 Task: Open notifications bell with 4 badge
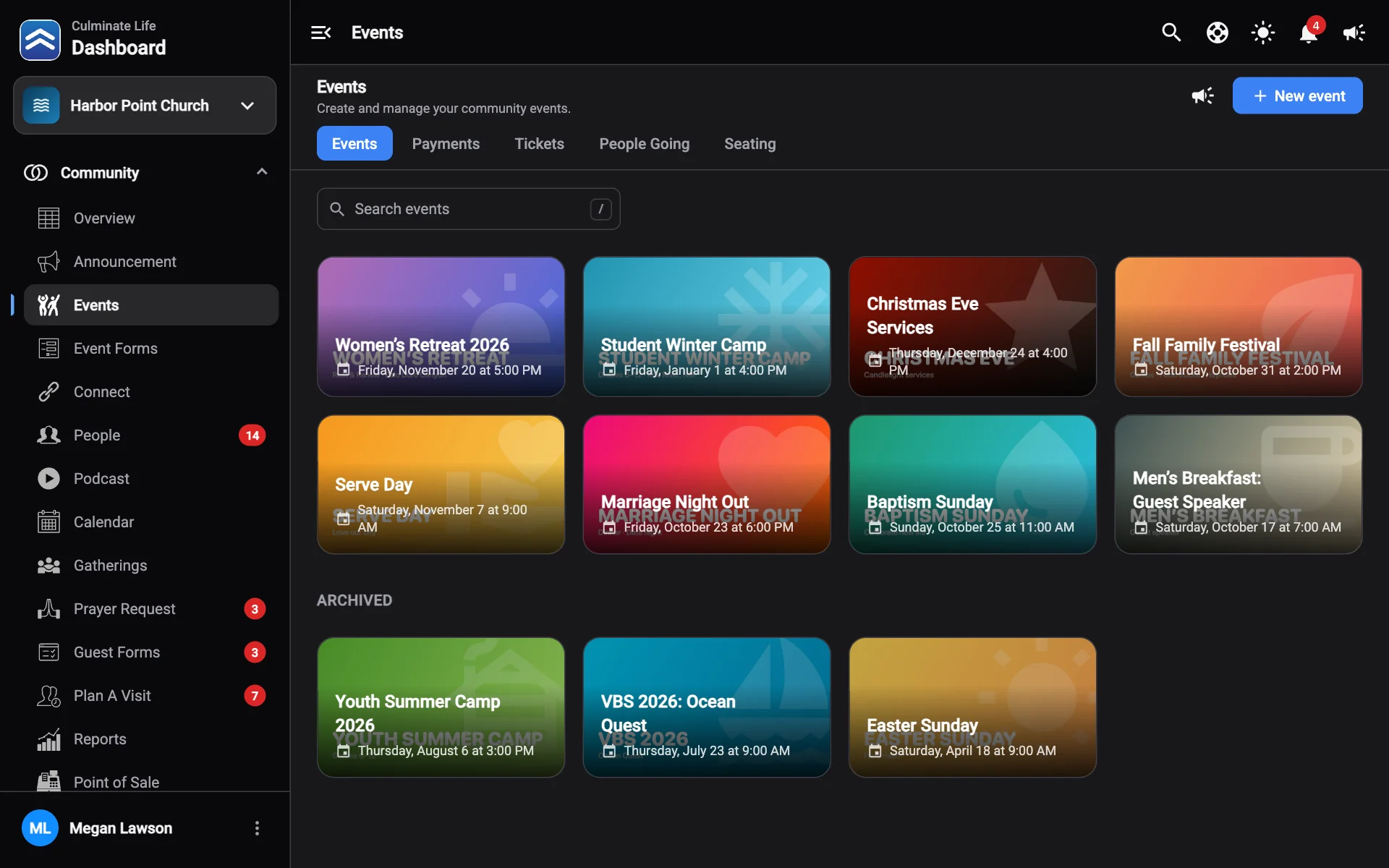(x=1308, y=33)
